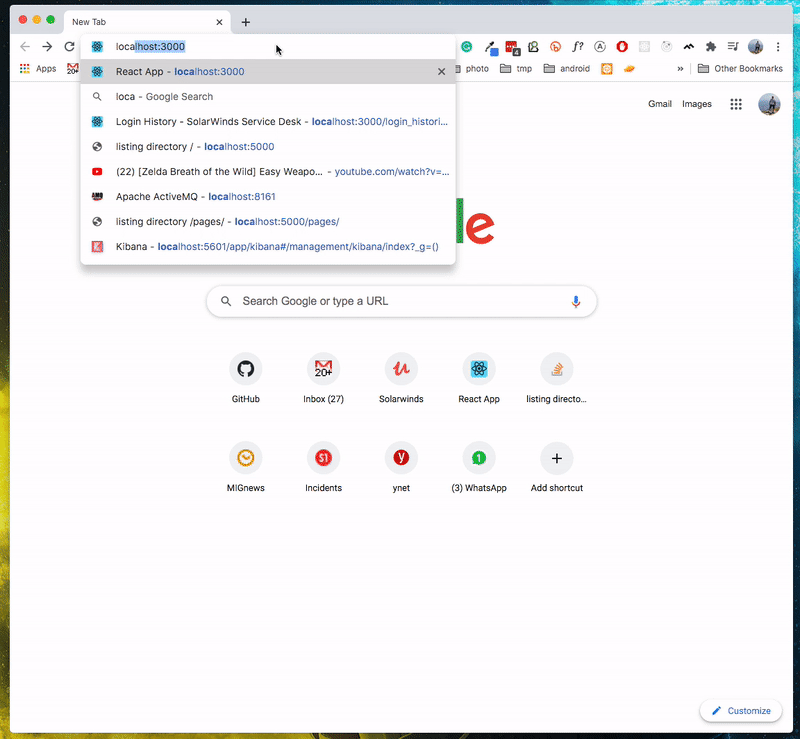The width and height of the screenshot is (800, 739).
Task: Reload the current page
Action: click(69, 47)
